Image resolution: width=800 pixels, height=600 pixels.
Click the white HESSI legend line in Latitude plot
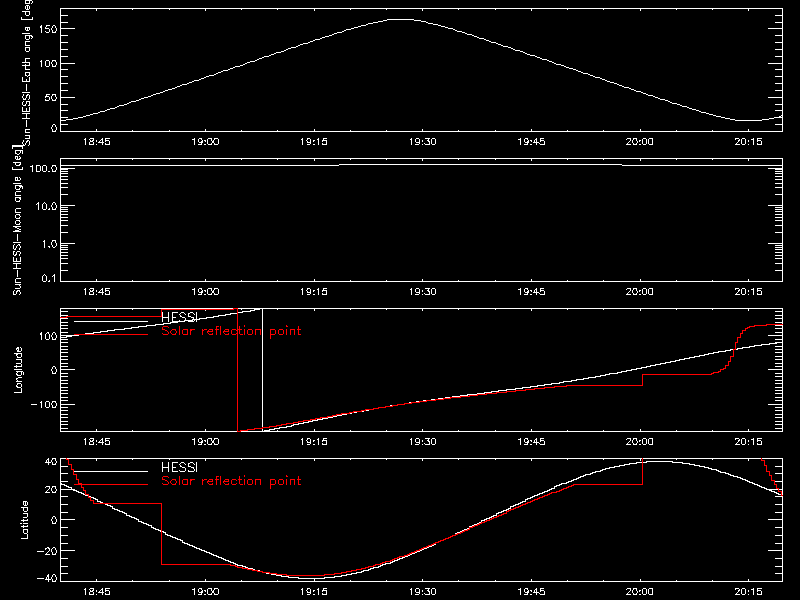coord(111,471)
